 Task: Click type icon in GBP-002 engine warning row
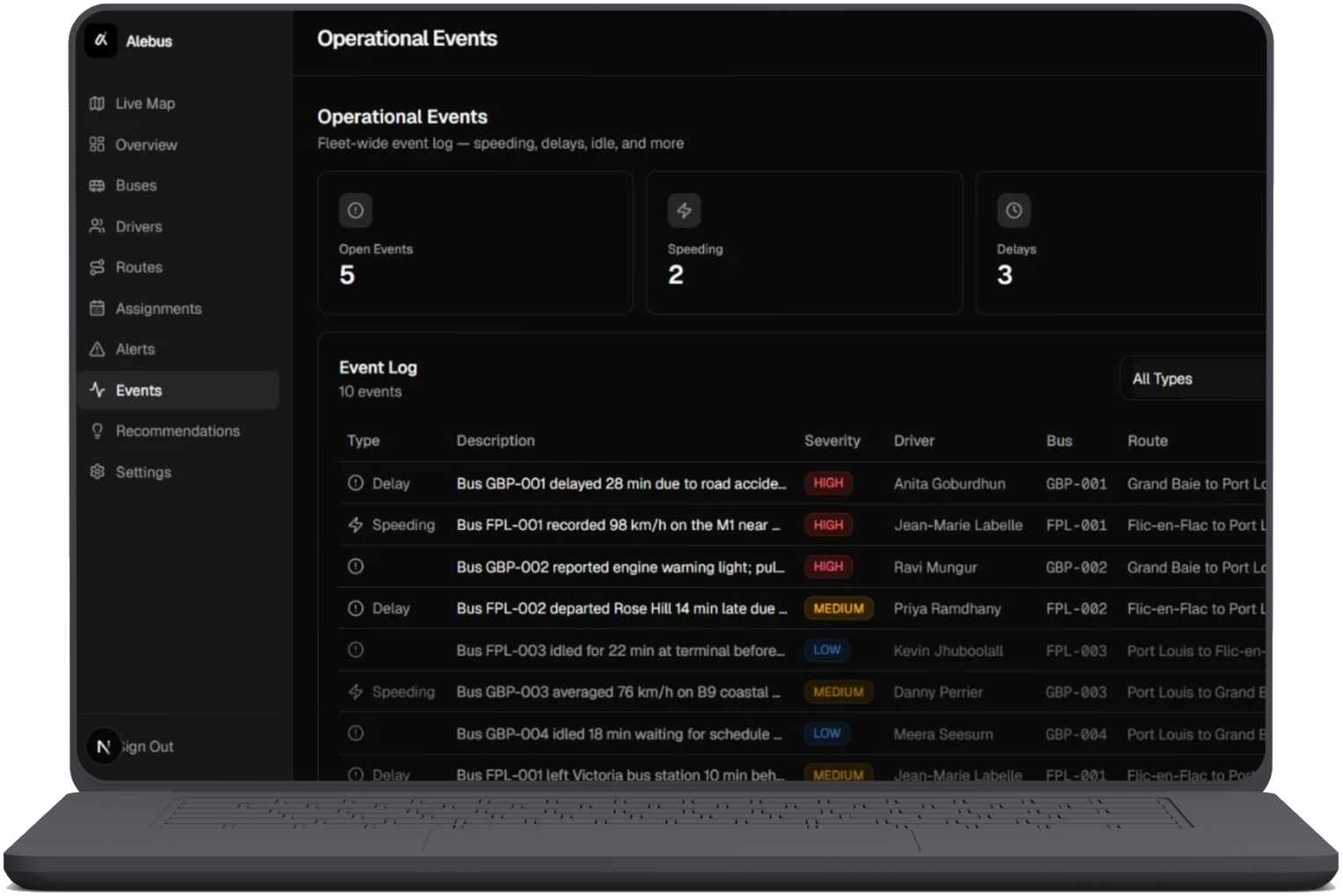[x=356, y=567]
